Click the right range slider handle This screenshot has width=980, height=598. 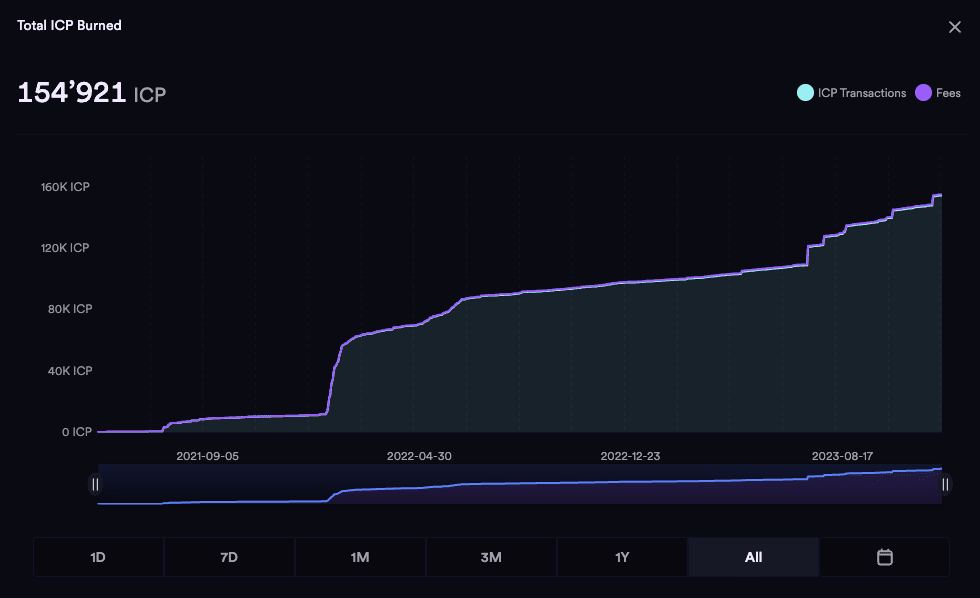[945, 484]
